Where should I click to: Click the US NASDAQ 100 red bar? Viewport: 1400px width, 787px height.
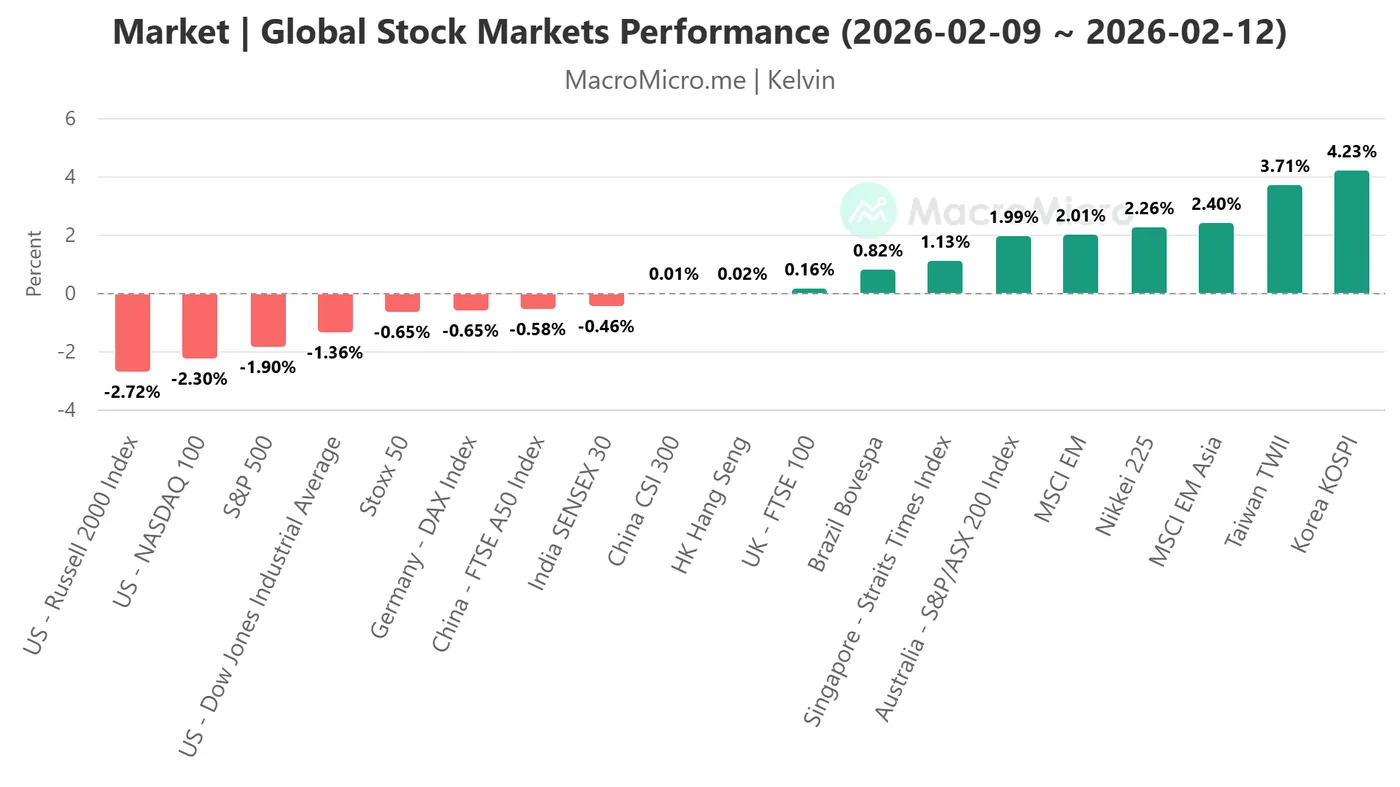[x=200, y=326]
